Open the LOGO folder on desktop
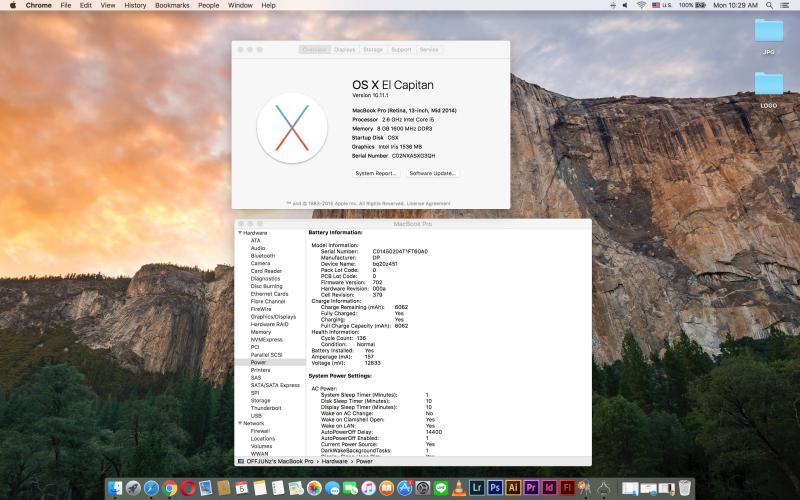Screen dimensions: 800x500 (769, 84)
